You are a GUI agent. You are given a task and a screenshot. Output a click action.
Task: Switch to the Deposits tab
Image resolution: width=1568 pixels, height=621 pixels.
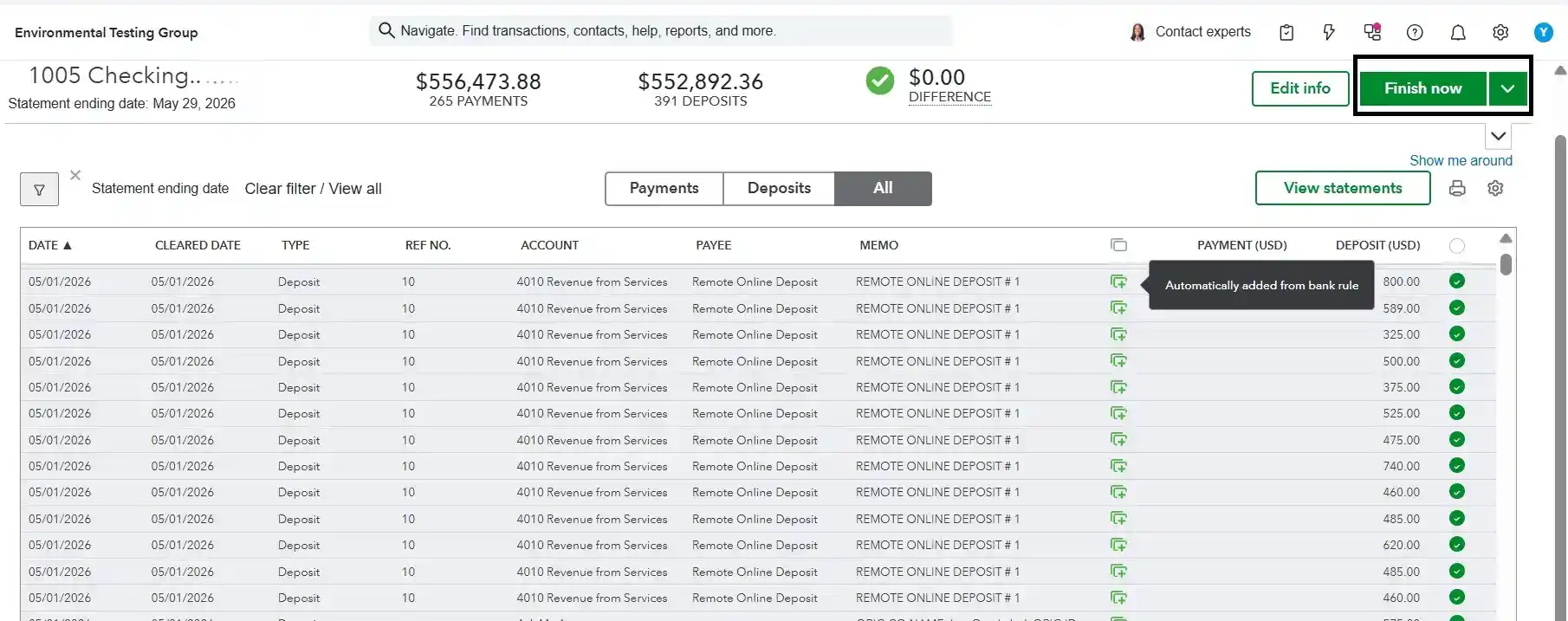pos(779,188)
